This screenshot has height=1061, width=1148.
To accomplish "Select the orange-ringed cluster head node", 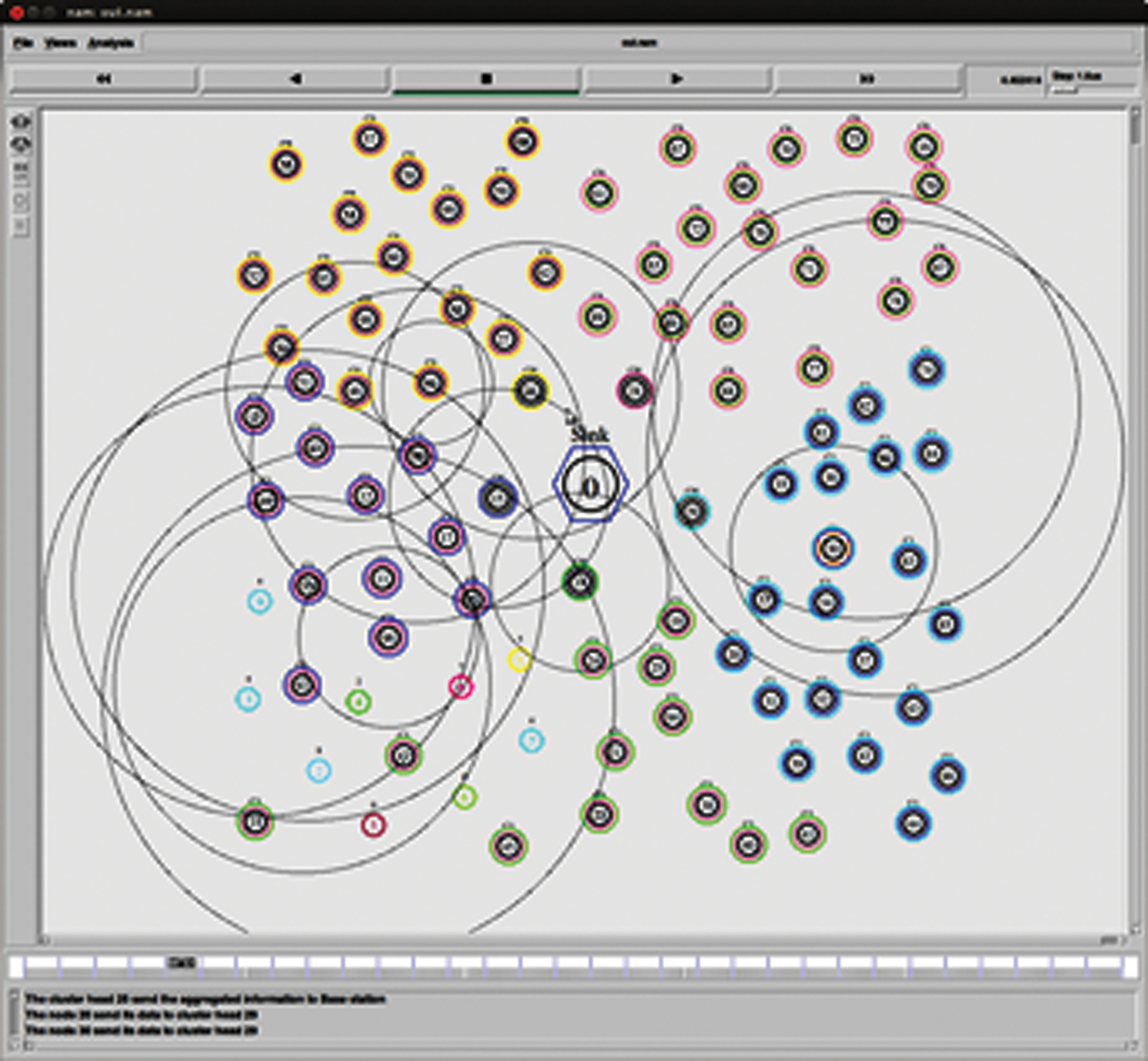I will coord(832,548).
